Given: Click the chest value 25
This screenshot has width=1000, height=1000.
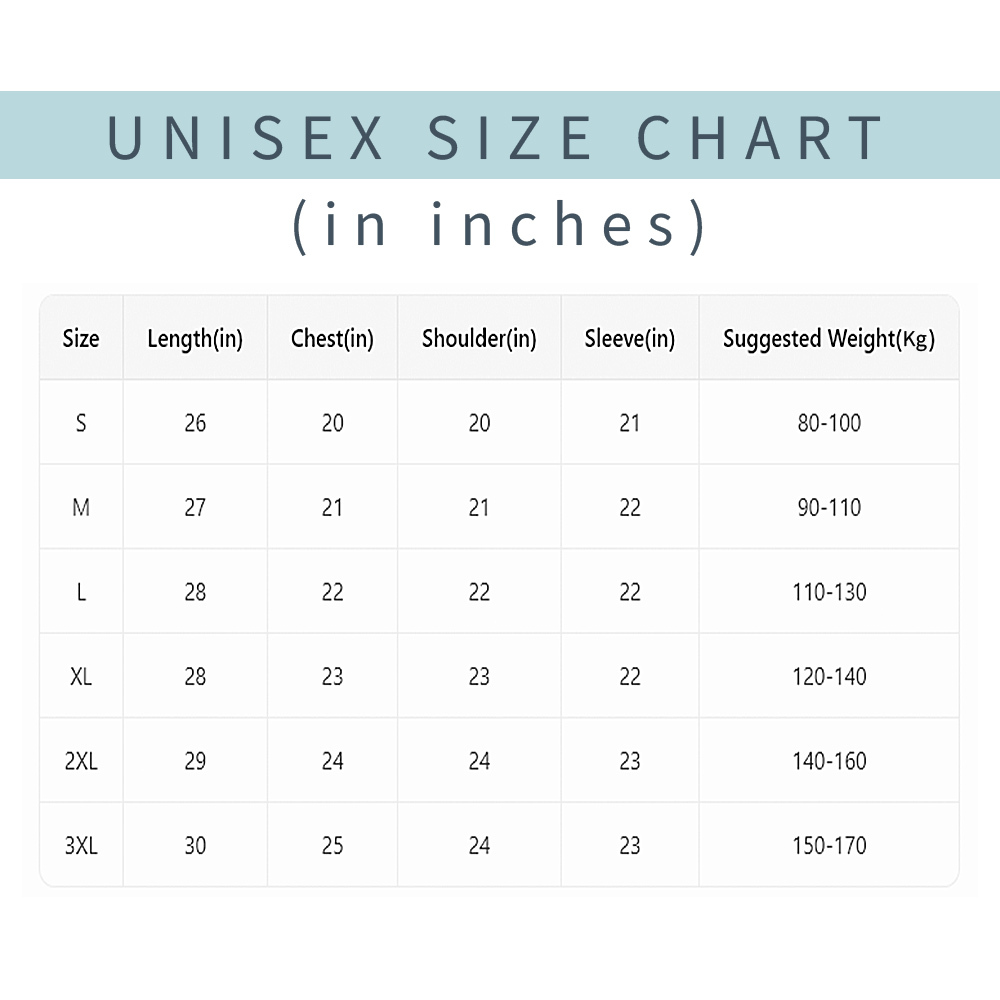Looking at the screenshot, I should (332, 846).
